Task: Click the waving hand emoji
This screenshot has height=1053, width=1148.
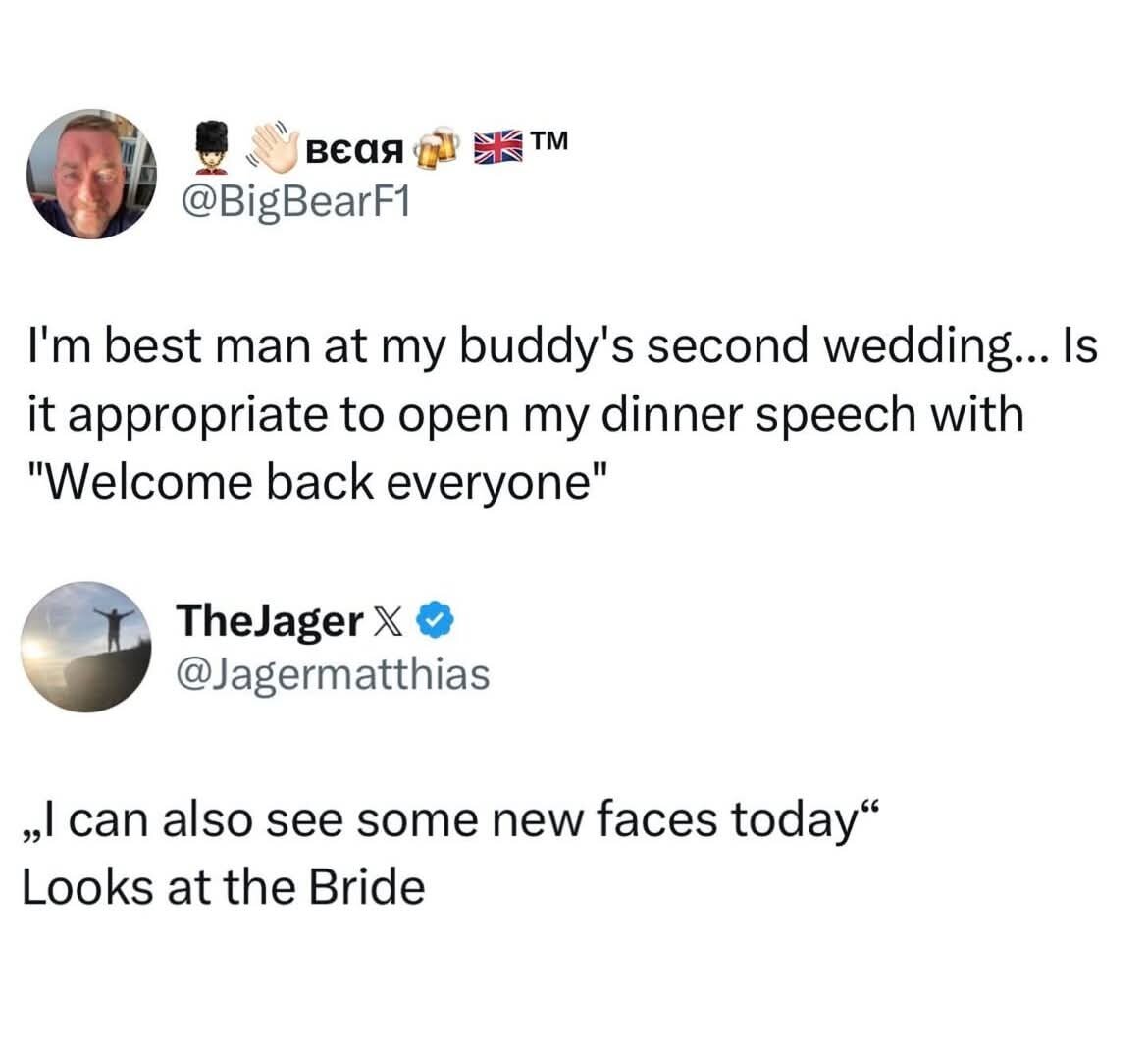Action: 269,148
